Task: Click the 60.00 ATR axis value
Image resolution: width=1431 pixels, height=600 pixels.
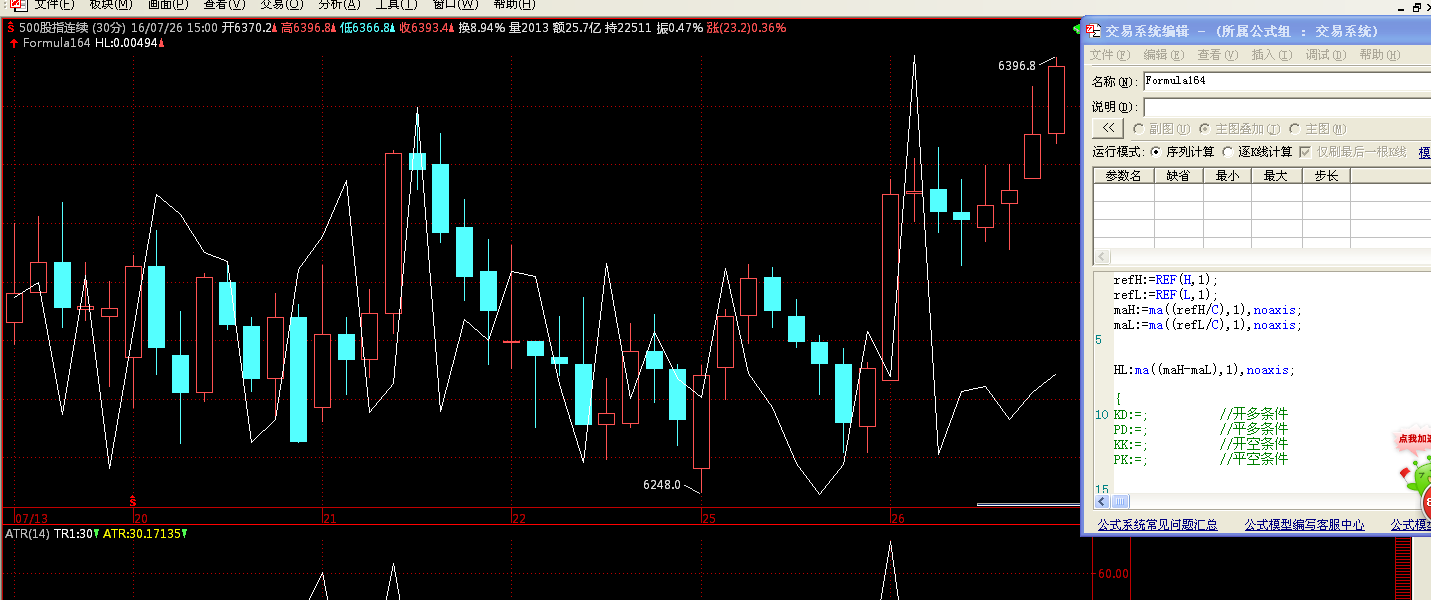Action: click(1112, 574)
